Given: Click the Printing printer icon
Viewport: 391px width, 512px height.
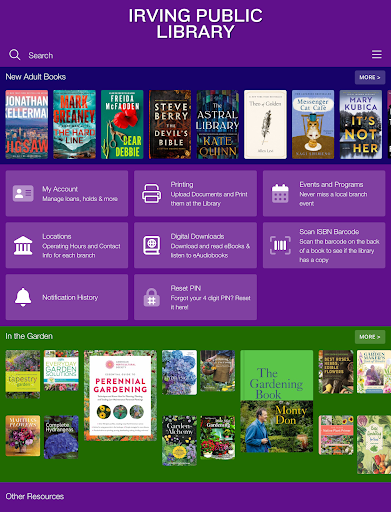Looking at the screenshot, I should tap(152, 193).
